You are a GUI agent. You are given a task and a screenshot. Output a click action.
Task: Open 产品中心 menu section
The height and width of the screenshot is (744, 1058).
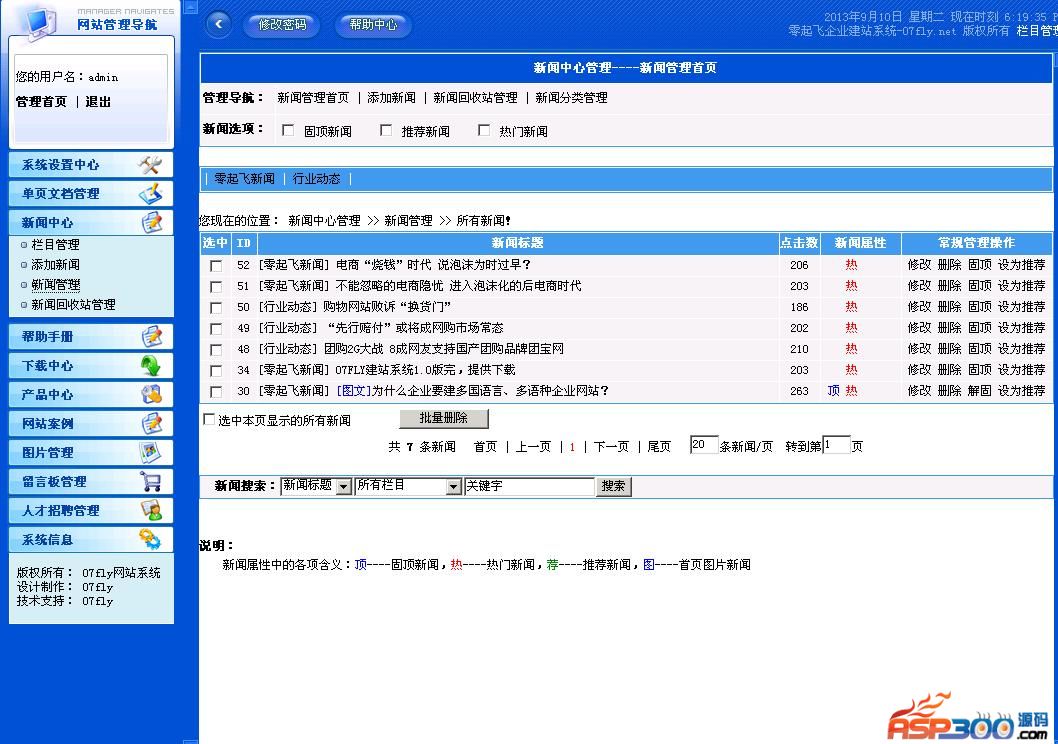91,395
